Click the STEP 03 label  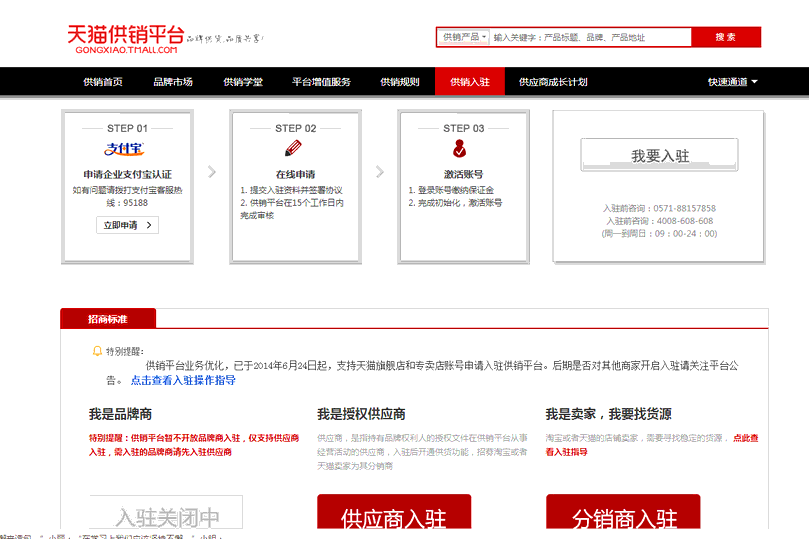click(x=464, y=128)
